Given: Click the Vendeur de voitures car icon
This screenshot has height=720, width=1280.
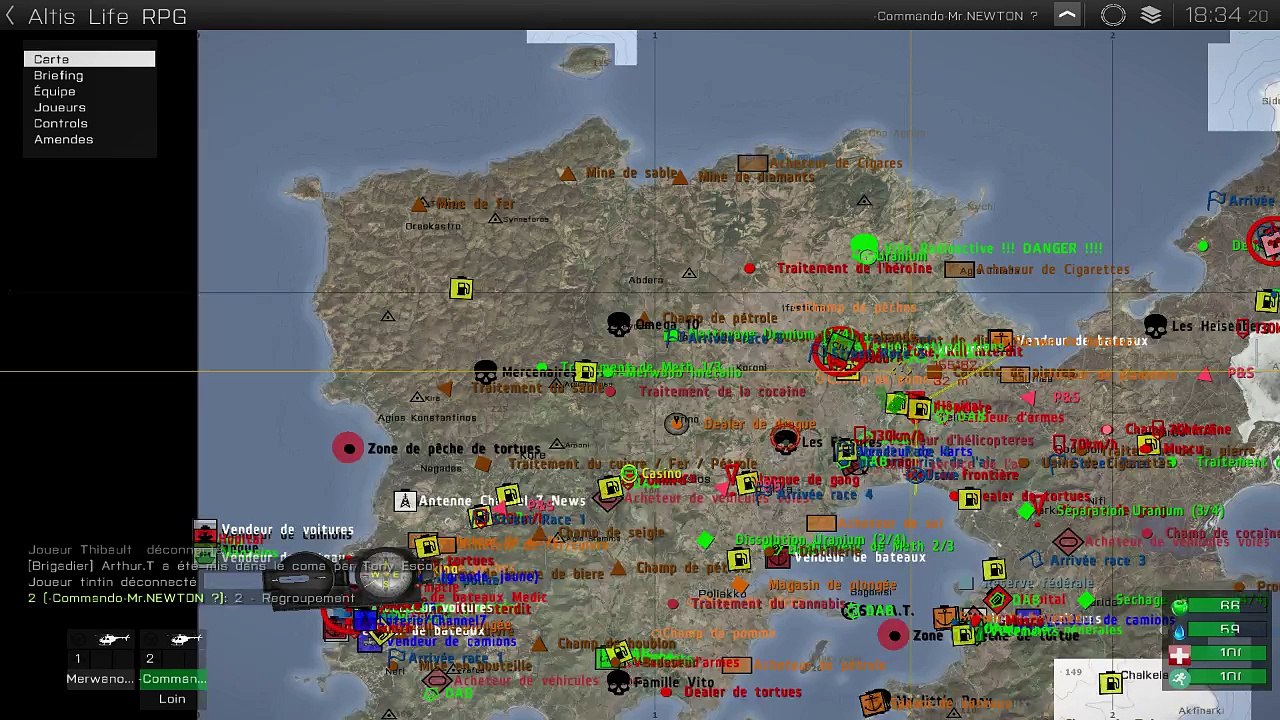Looking at the screenshot, I should pos(205,529).
